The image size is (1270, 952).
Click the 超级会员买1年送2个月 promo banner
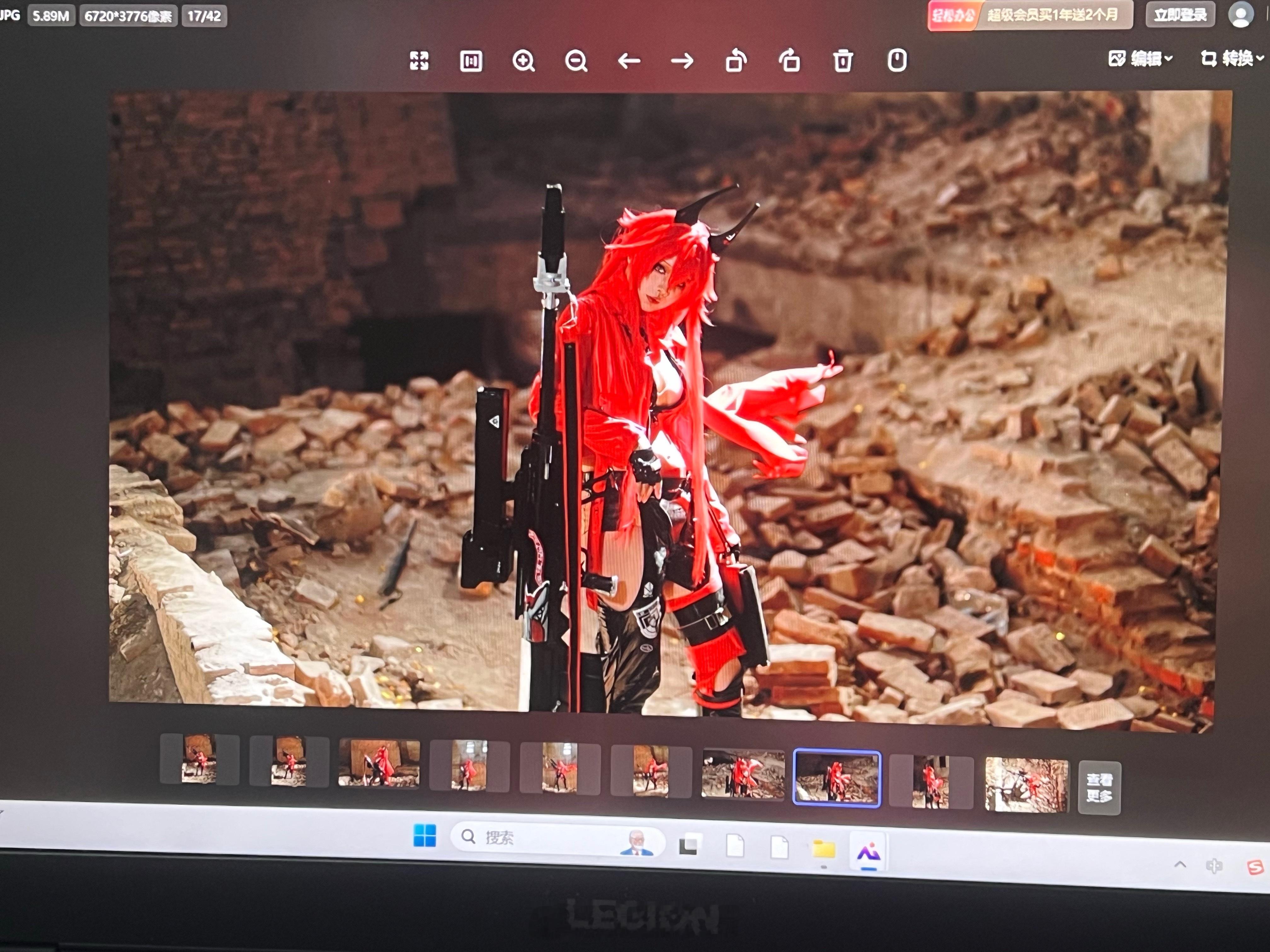tap(1030, 15)
